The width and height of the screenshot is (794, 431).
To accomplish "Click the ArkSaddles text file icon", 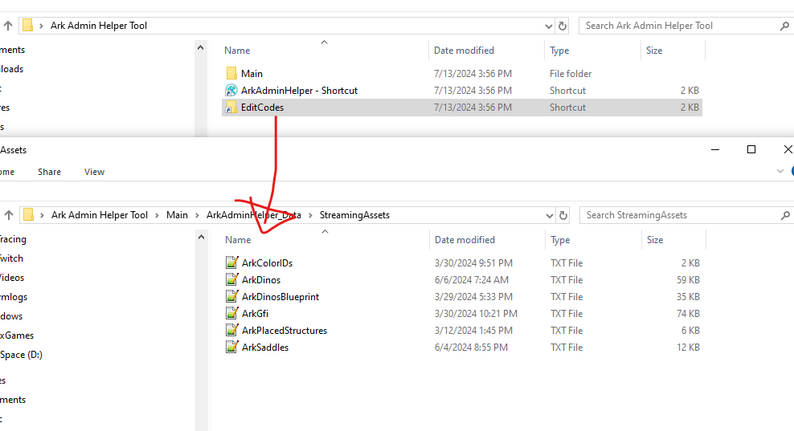I will (x=232, y=347).
